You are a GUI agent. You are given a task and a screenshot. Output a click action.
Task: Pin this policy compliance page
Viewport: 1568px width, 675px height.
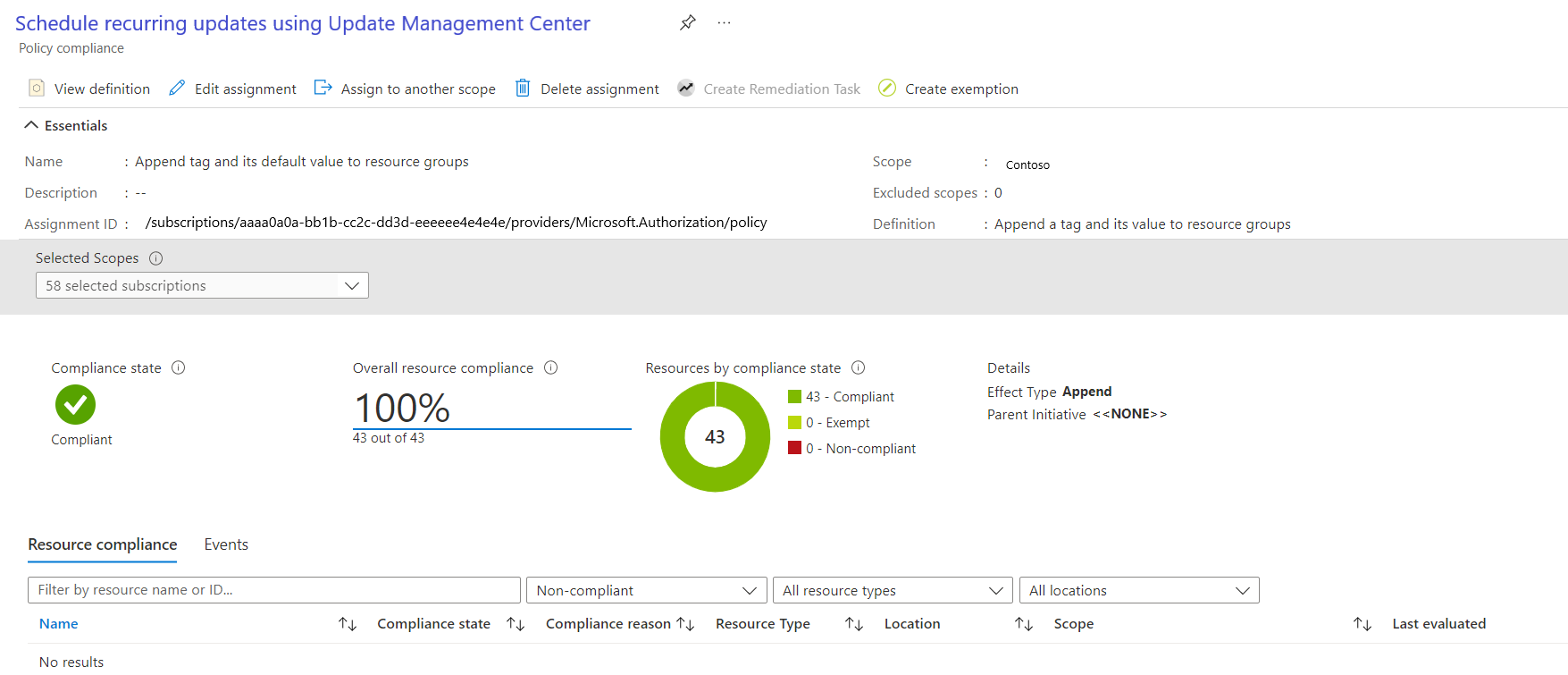coord(687,22)
